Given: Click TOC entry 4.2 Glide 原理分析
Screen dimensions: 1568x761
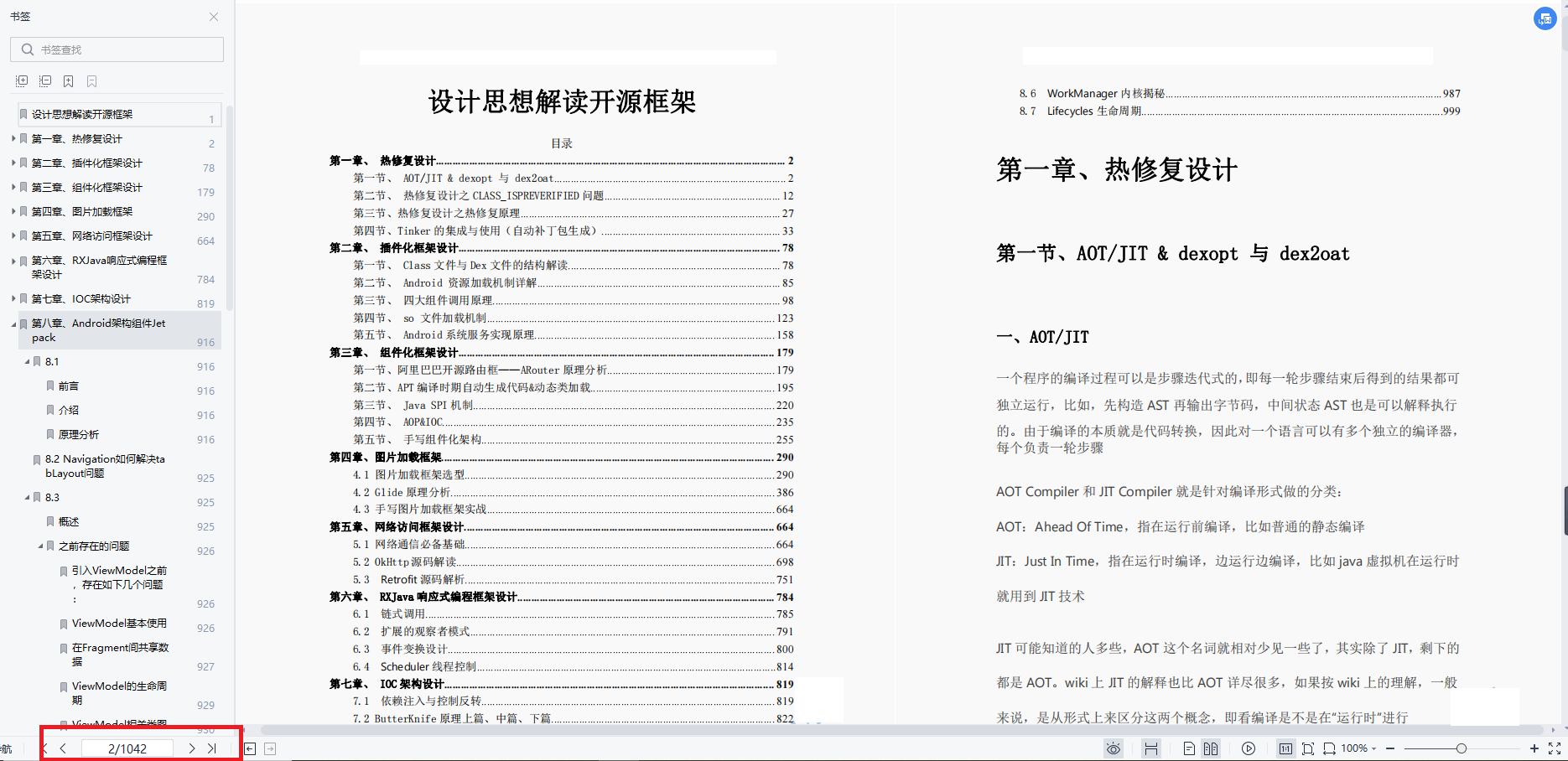Looking at the screenshot, I should point(573,492).
